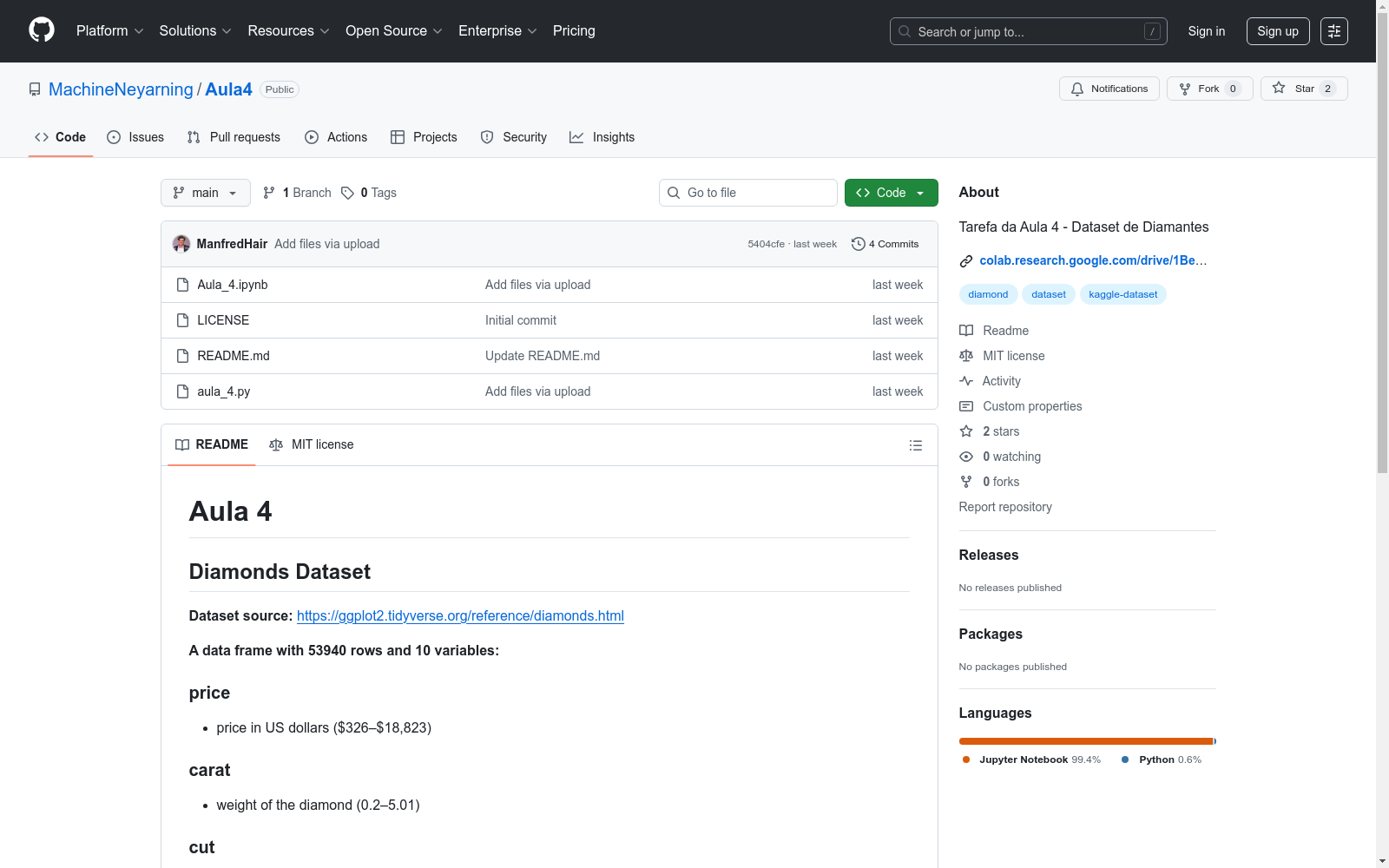Click the orange Jupyter Notebook language bar

tap(1085, 741)
